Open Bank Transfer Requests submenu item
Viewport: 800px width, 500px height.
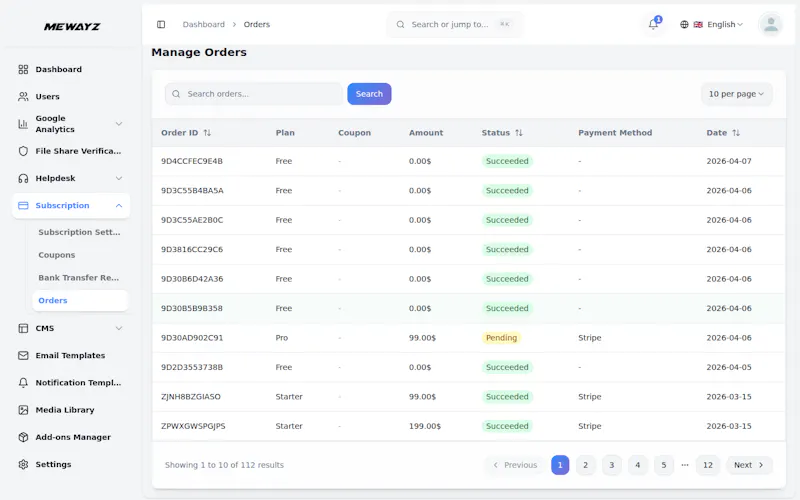pyautogui.click(x=79, y=278)
